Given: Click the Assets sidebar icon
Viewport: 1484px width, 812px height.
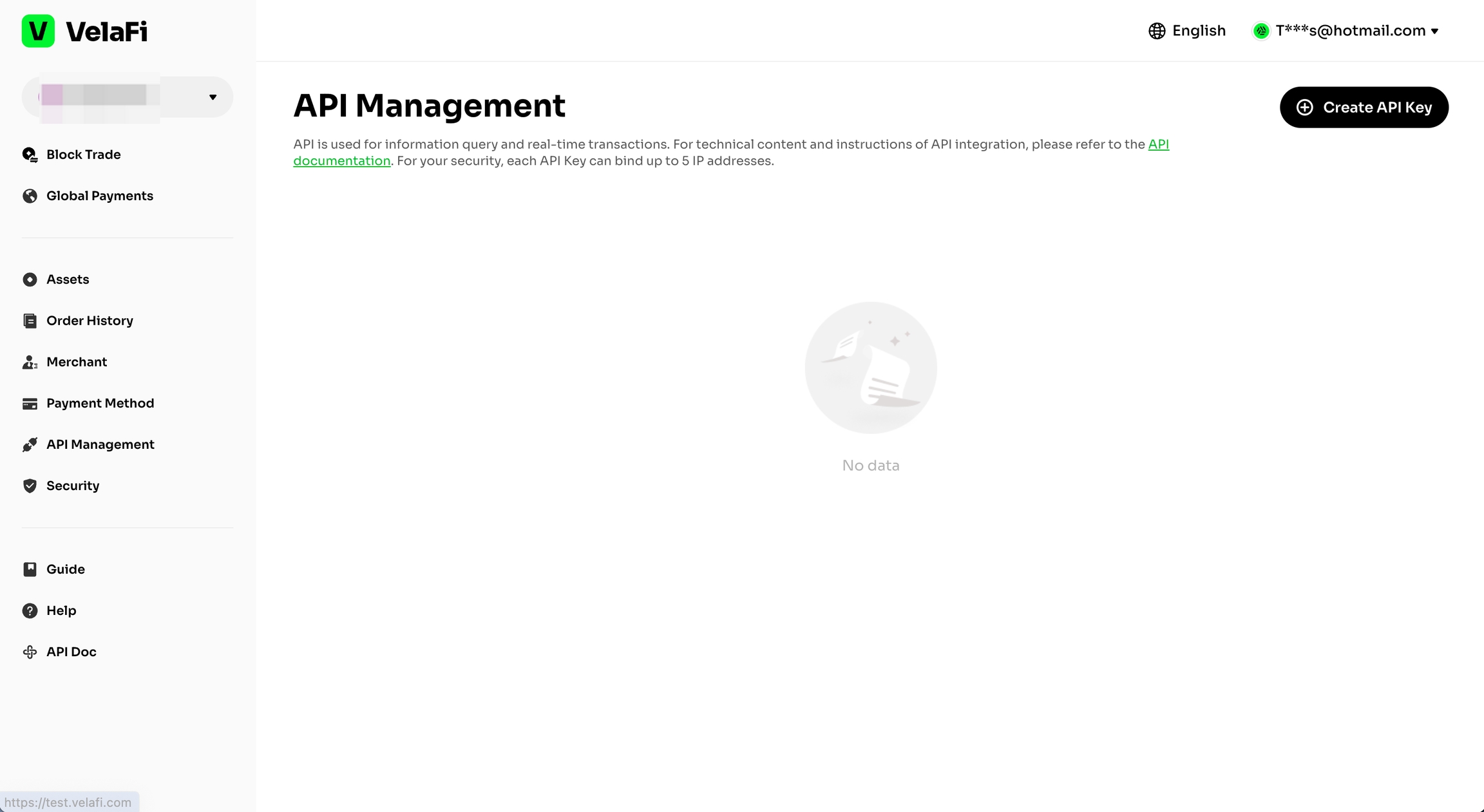Looking at the screenshot, I should click(30, 279).
